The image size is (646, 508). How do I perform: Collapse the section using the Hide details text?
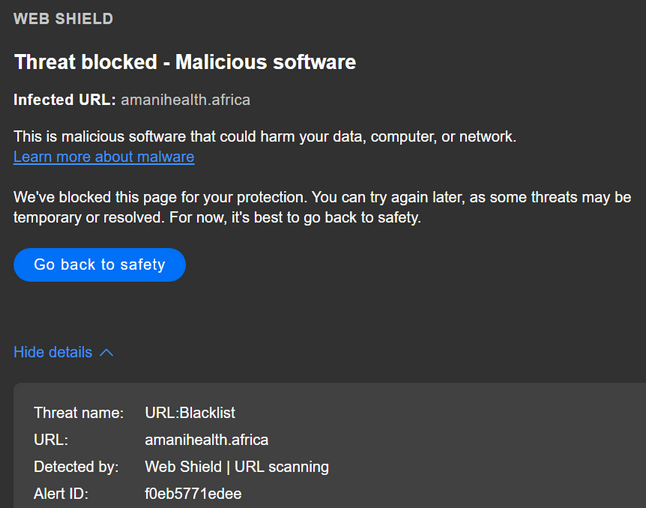[x=53, y=352]
